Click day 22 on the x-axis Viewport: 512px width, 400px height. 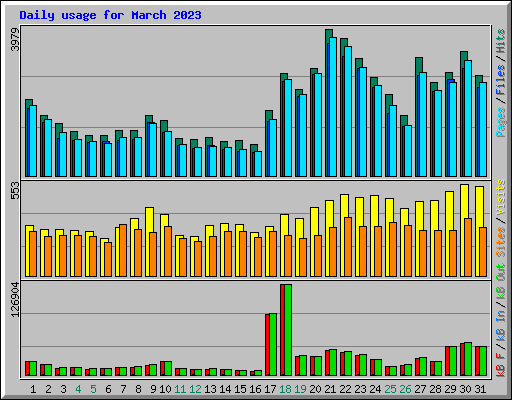[346, 389]
